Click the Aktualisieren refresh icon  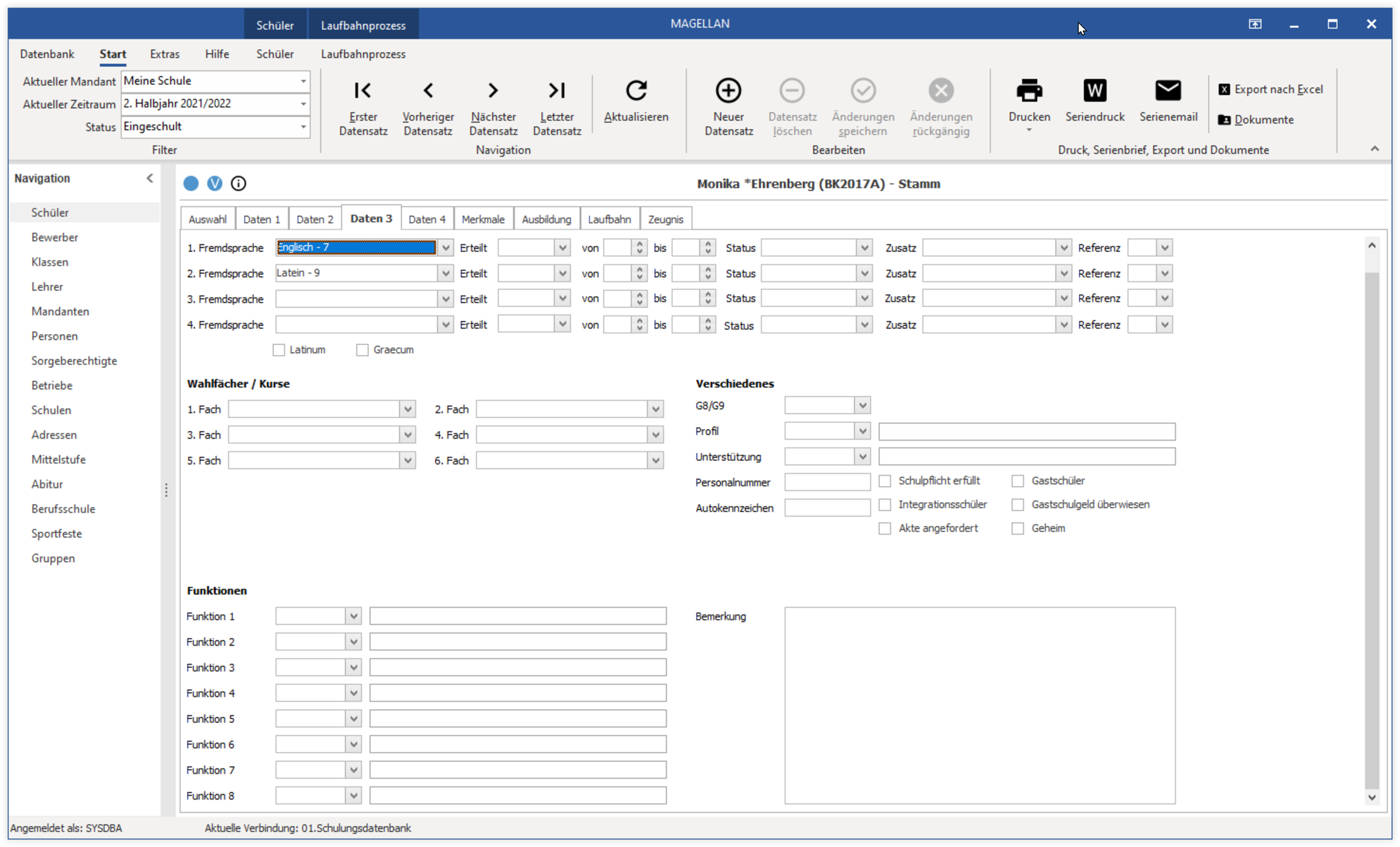click(x=636, y=91)
